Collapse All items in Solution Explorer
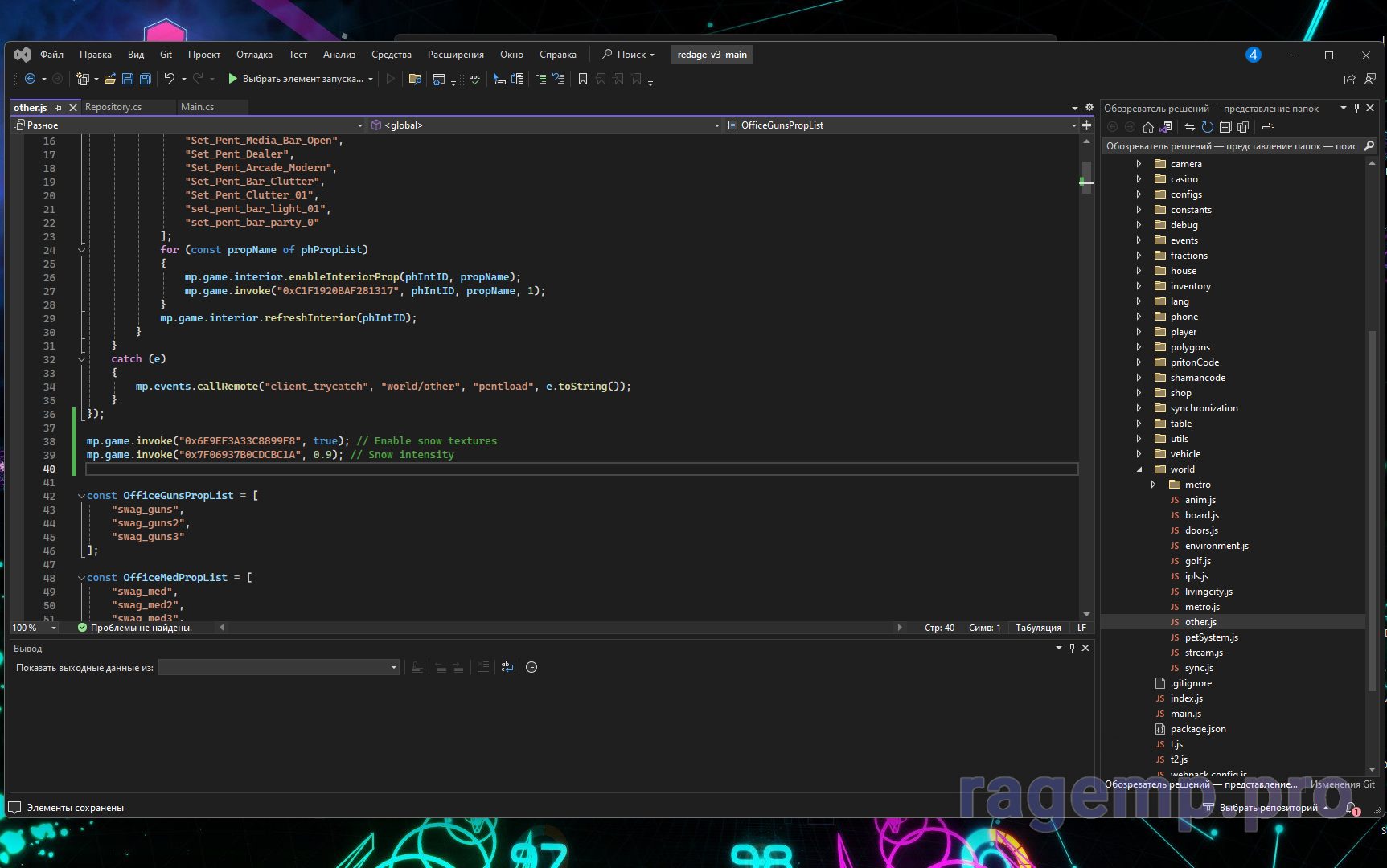 pyautogui.click(x=1225, y=127)
